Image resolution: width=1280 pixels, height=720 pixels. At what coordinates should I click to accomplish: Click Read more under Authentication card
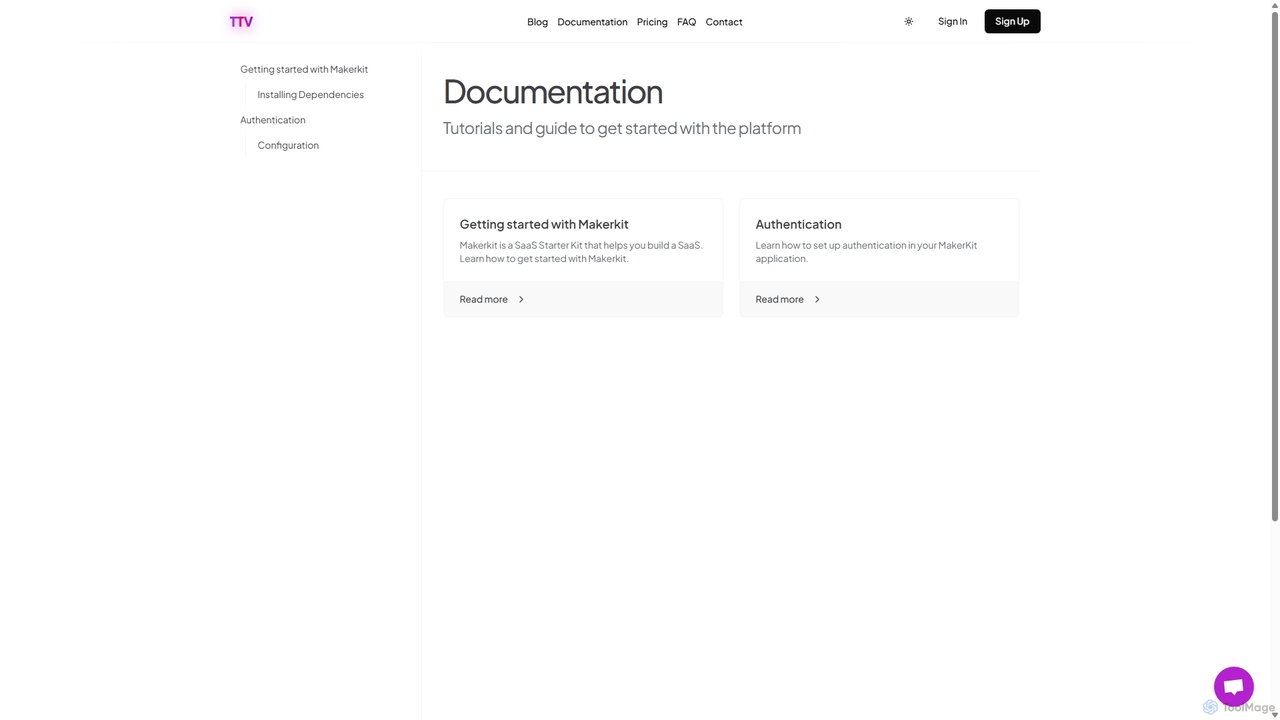point(780,299)
